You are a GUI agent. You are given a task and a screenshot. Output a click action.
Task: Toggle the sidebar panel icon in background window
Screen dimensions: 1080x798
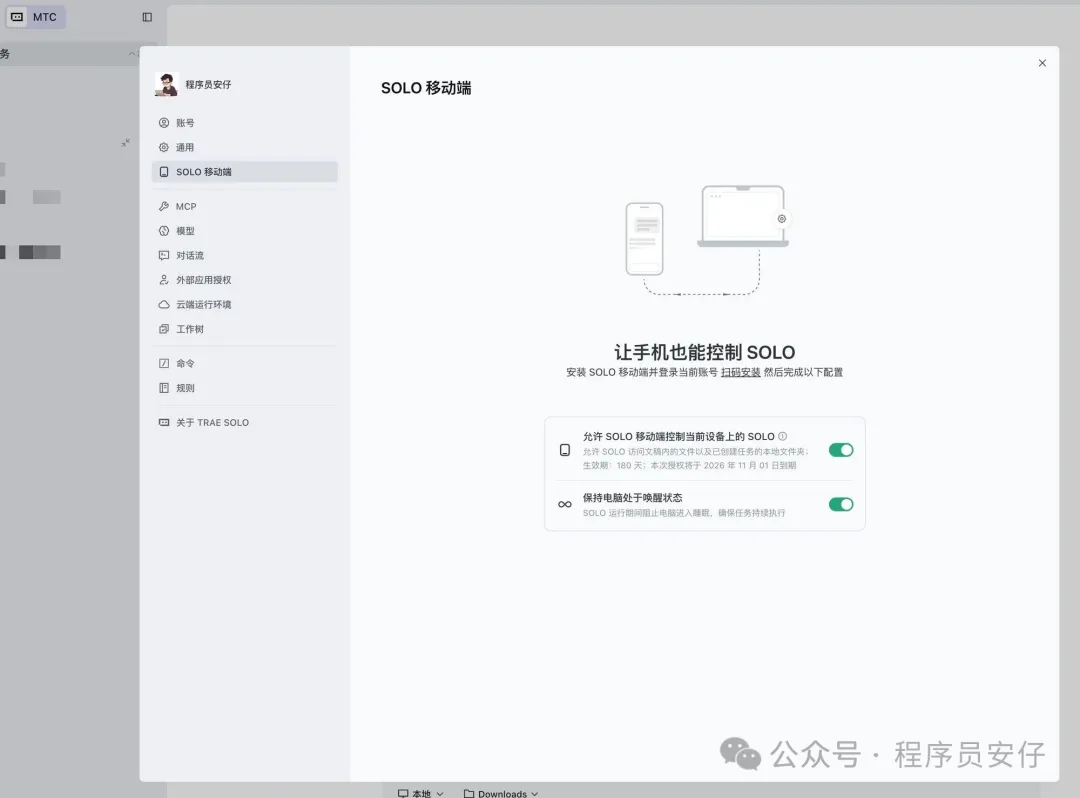point(147,17)
